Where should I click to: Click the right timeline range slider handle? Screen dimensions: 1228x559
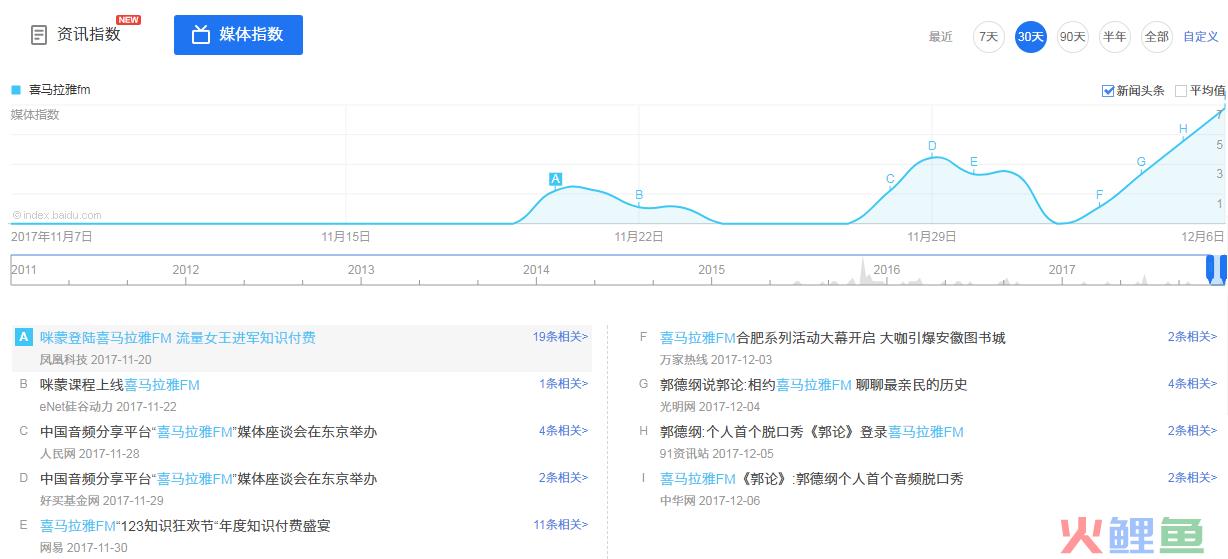pyautogui.click(x=1223, y=270)
